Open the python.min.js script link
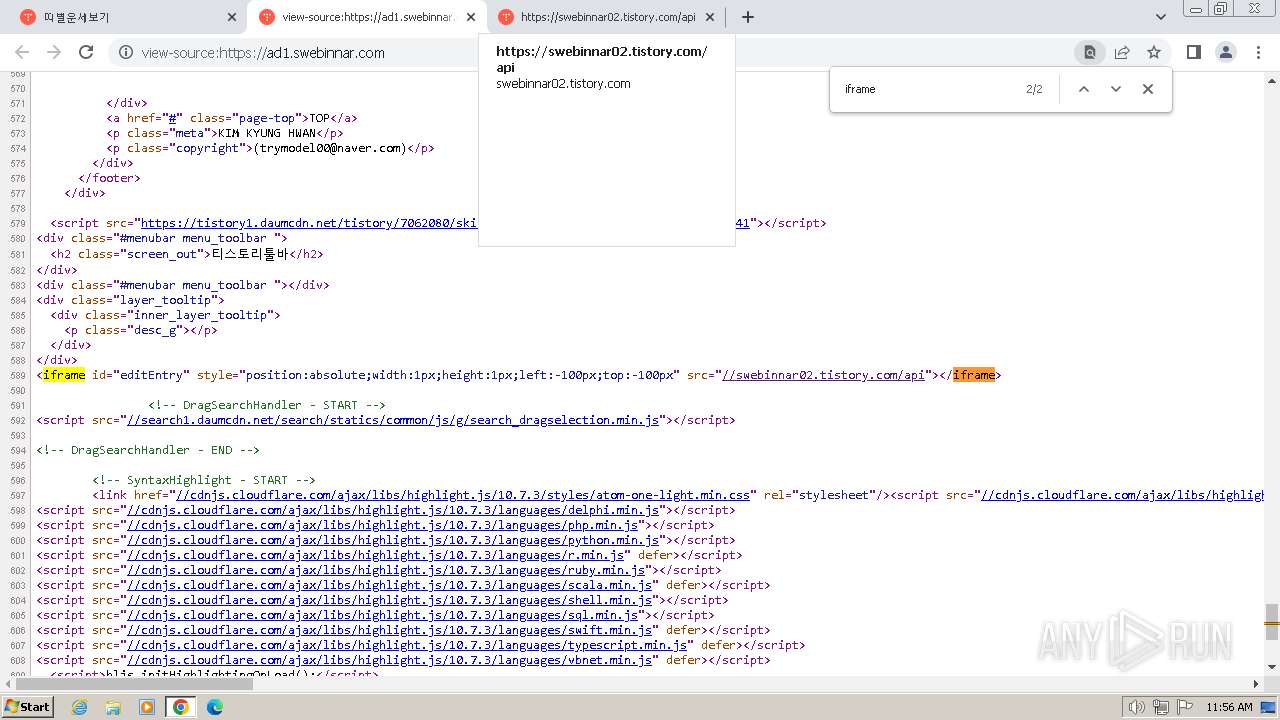The height and width of the screenshot is (720, 1280). coord(392,540)
